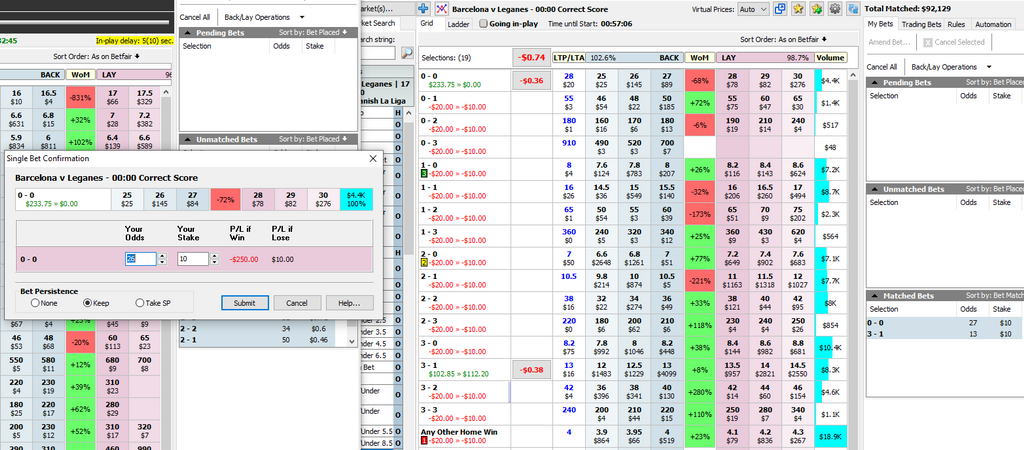The height and width of the screenshot is (450, 1024).
Task: Open Back/Lay Operations menu in right My Bets panel
Action: point(951,67)
